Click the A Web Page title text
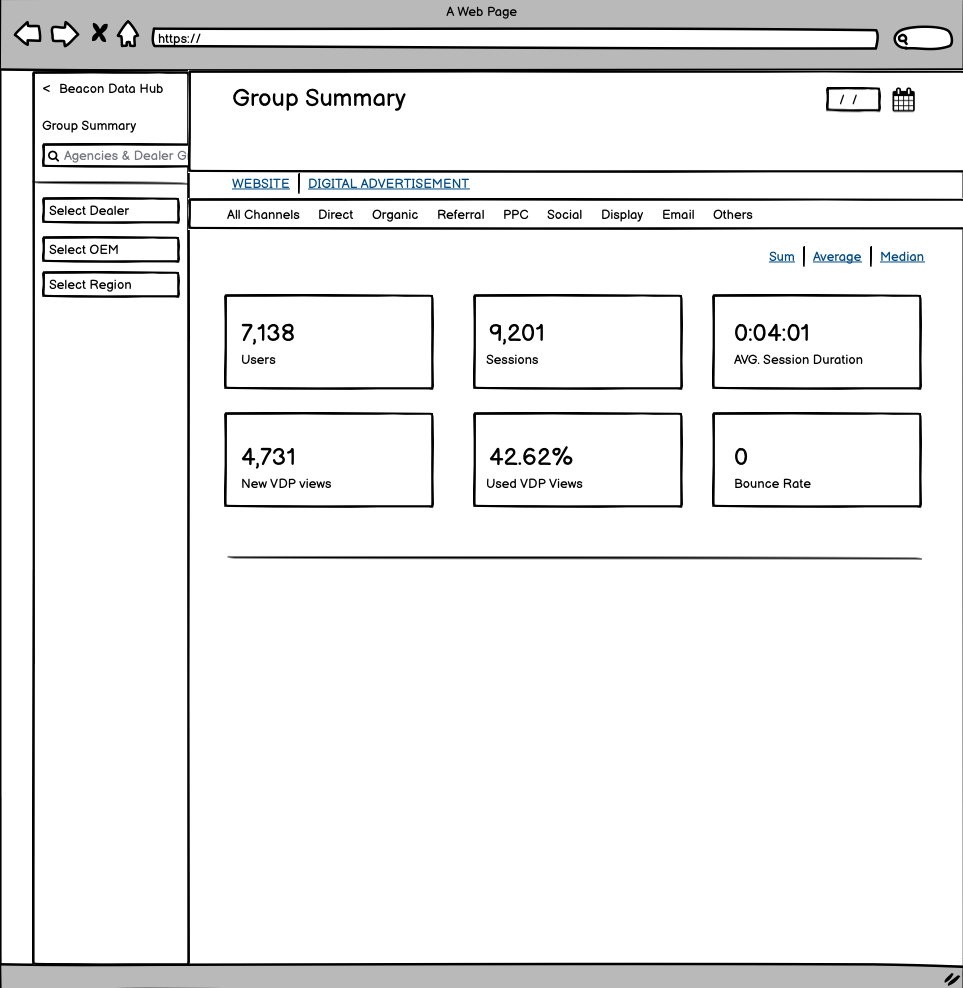The width and height of the screenshot is (963, 988). tap(482, 11)
